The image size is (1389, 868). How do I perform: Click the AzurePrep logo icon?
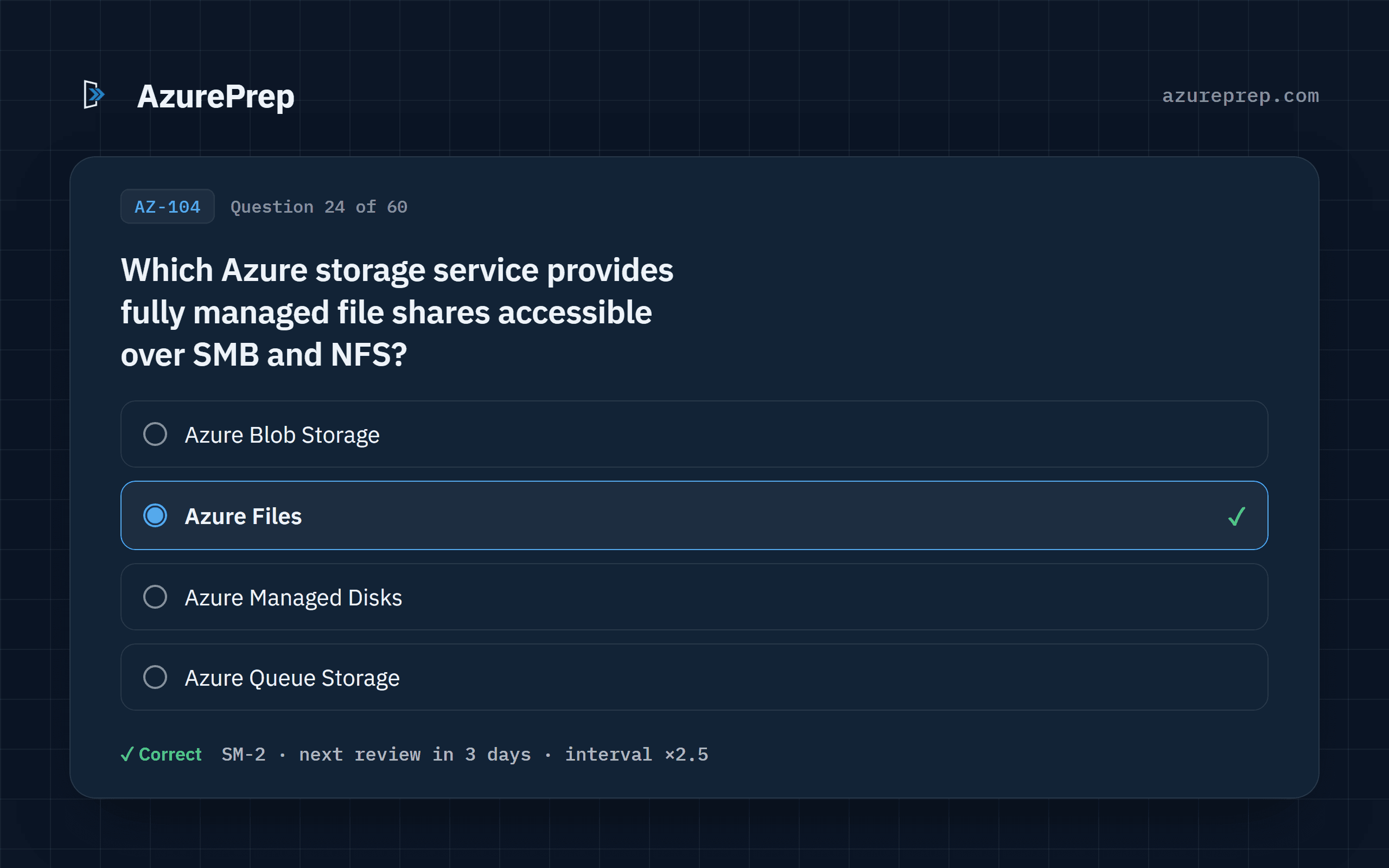pyautogui.click(x=94, y=95)
